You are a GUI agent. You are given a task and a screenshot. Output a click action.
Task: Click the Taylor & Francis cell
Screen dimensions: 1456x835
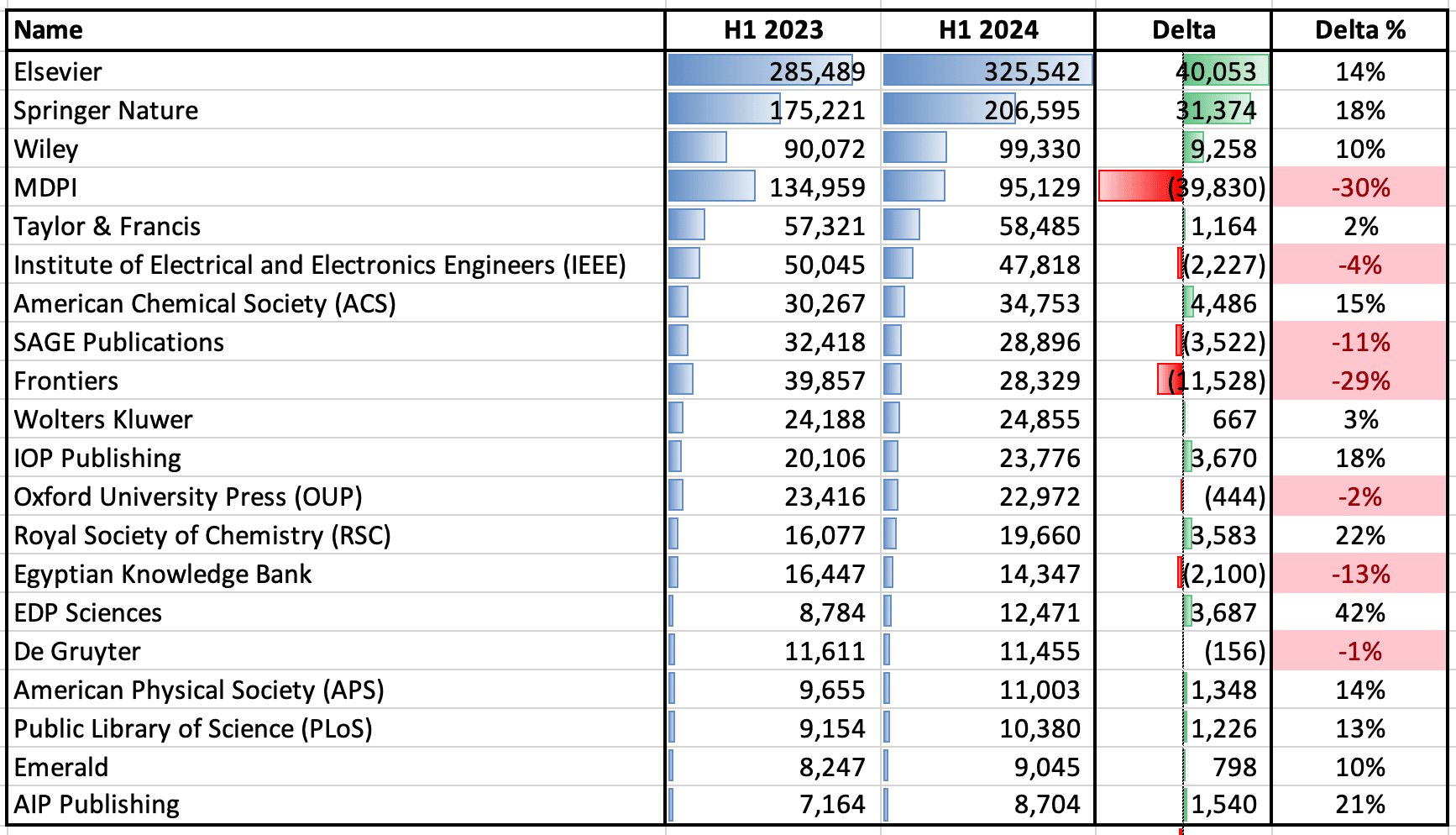(x=336, y=226)
